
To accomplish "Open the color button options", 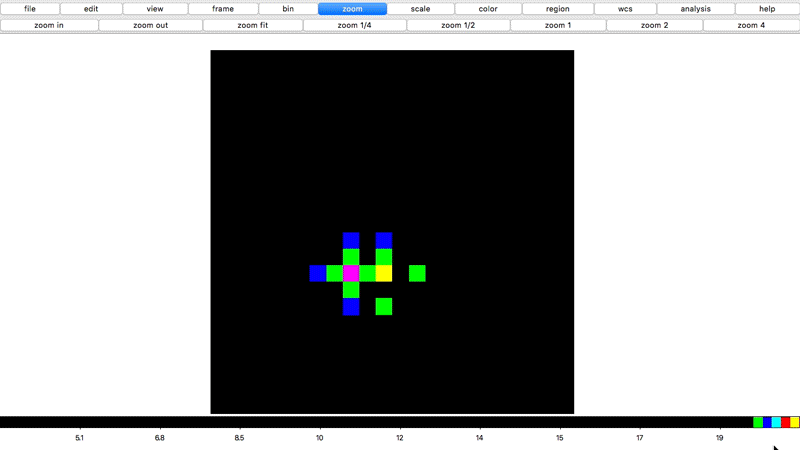I will tap(488, 9).
